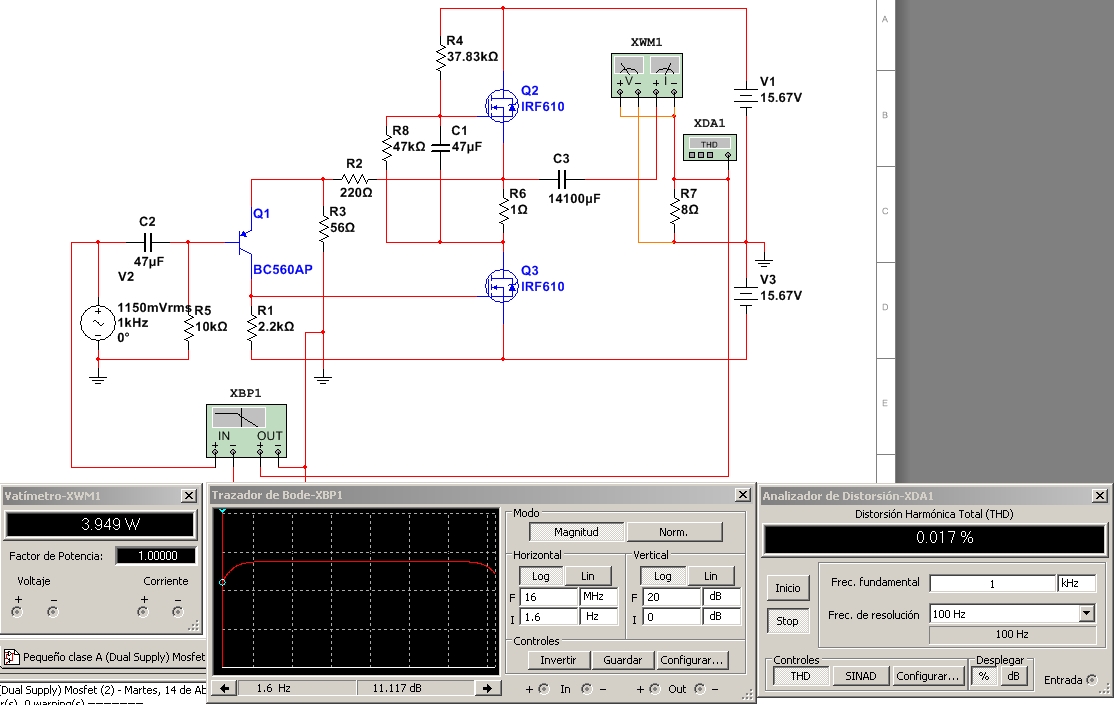Edit fundamental frequency value field

pos(992,583)
